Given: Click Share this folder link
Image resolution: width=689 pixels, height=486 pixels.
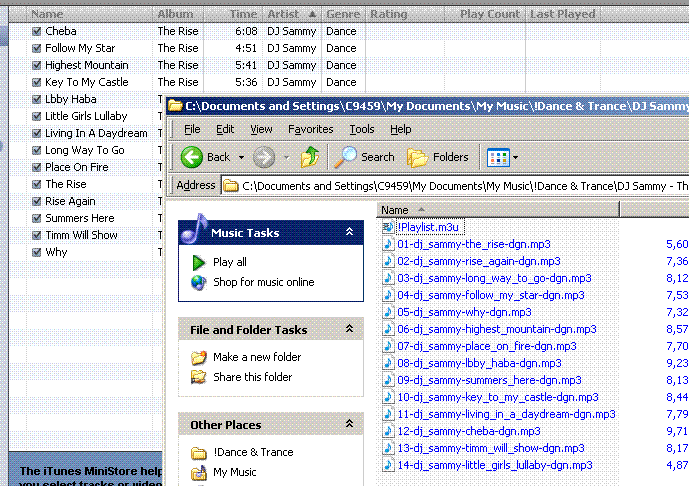Looking at the screenshot, I should tap(253, 377).
